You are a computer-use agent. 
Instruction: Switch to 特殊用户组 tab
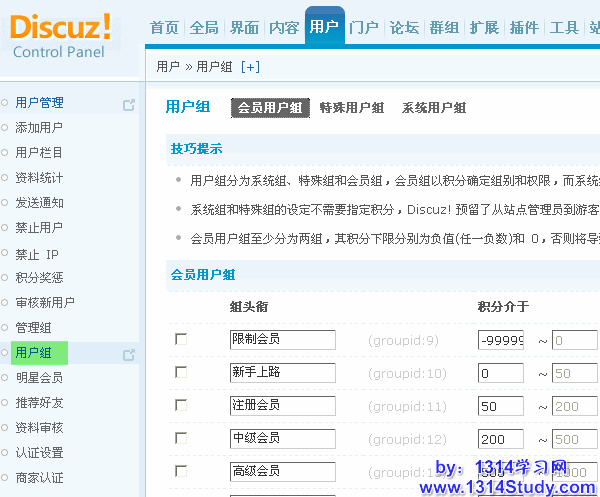(351, 108)
